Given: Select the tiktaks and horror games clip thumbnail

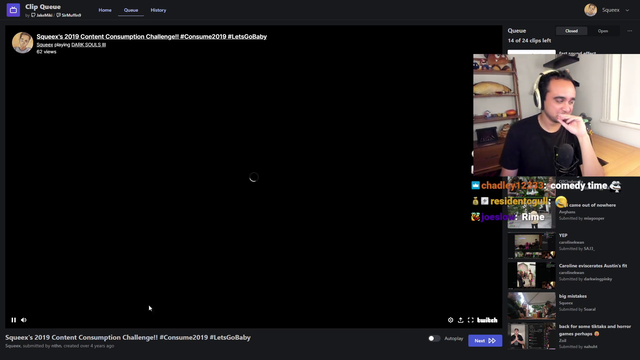Looking at the screenshot, I should 531,336.
